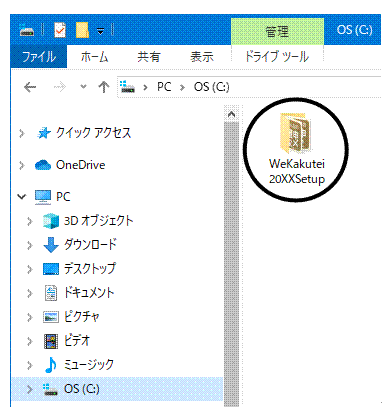This screenshot has width=387, height=417.
Task: Go forward using the forward arrow
Action: coord(60,87)
